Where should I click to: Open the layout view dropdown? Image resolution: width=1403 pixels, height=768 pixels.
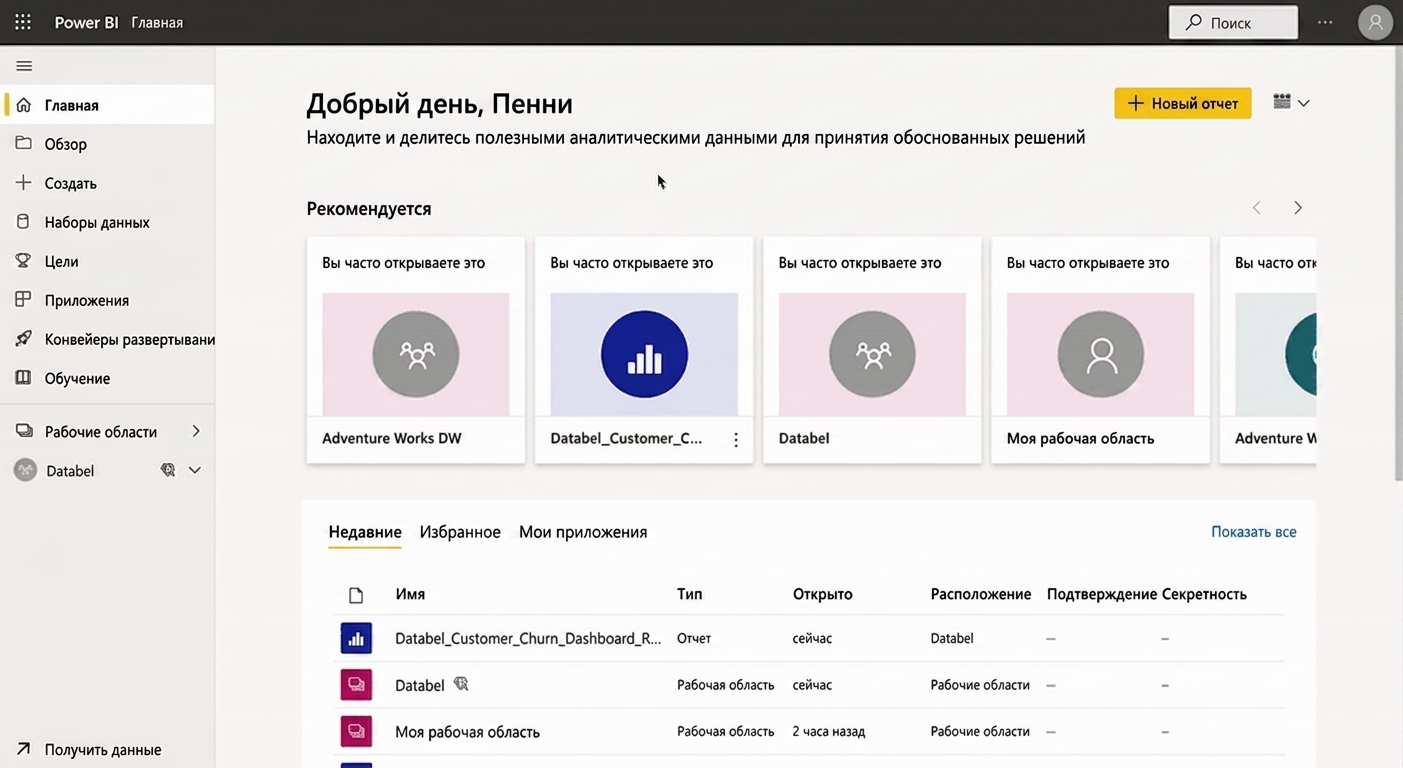click(x=1292, y=102)
